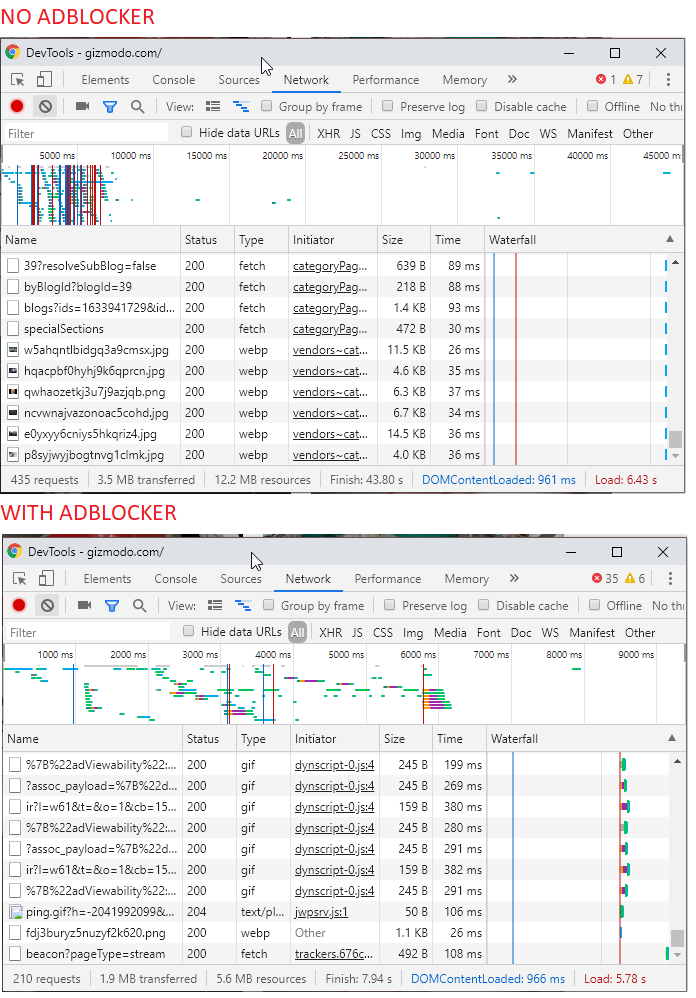
Task: Click capture screenshots camera icon in top toolbar
Action: pyautogui.click(x=82, y=106)
